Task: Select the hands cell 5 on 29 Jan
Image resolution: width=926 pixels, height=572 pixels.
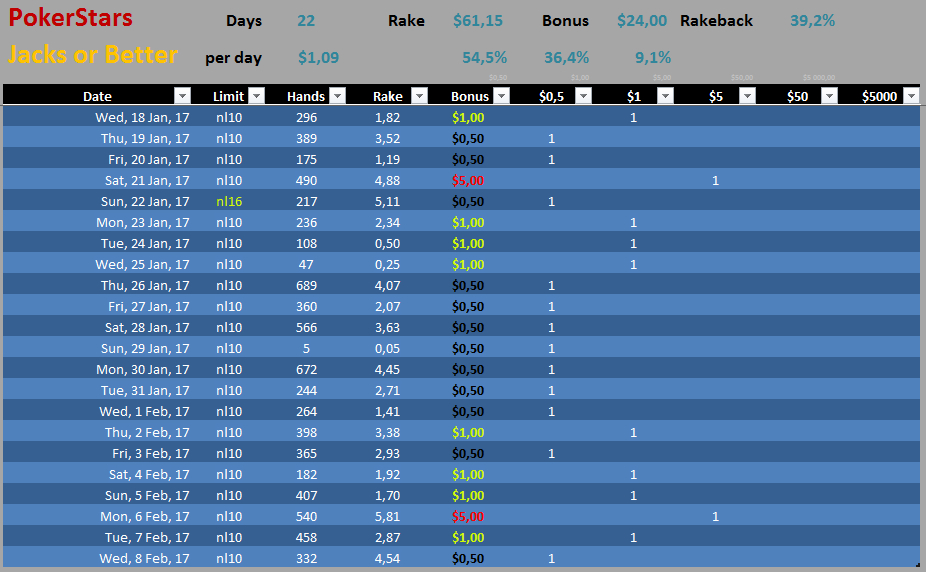Action: 307,348
